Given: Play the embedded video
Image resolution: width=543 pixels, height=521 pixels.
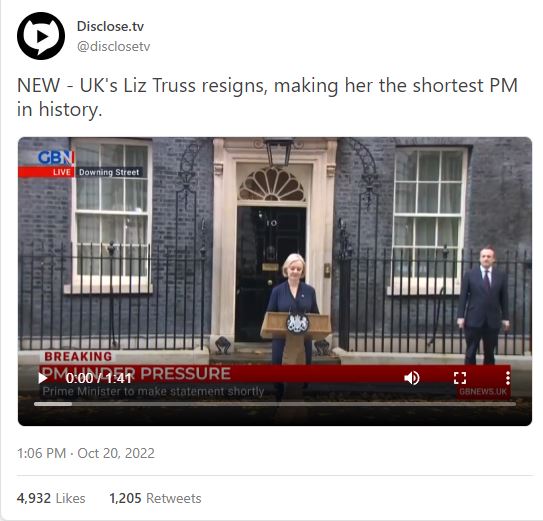Looking at the screenshot, I should click(x=43, y=378).
